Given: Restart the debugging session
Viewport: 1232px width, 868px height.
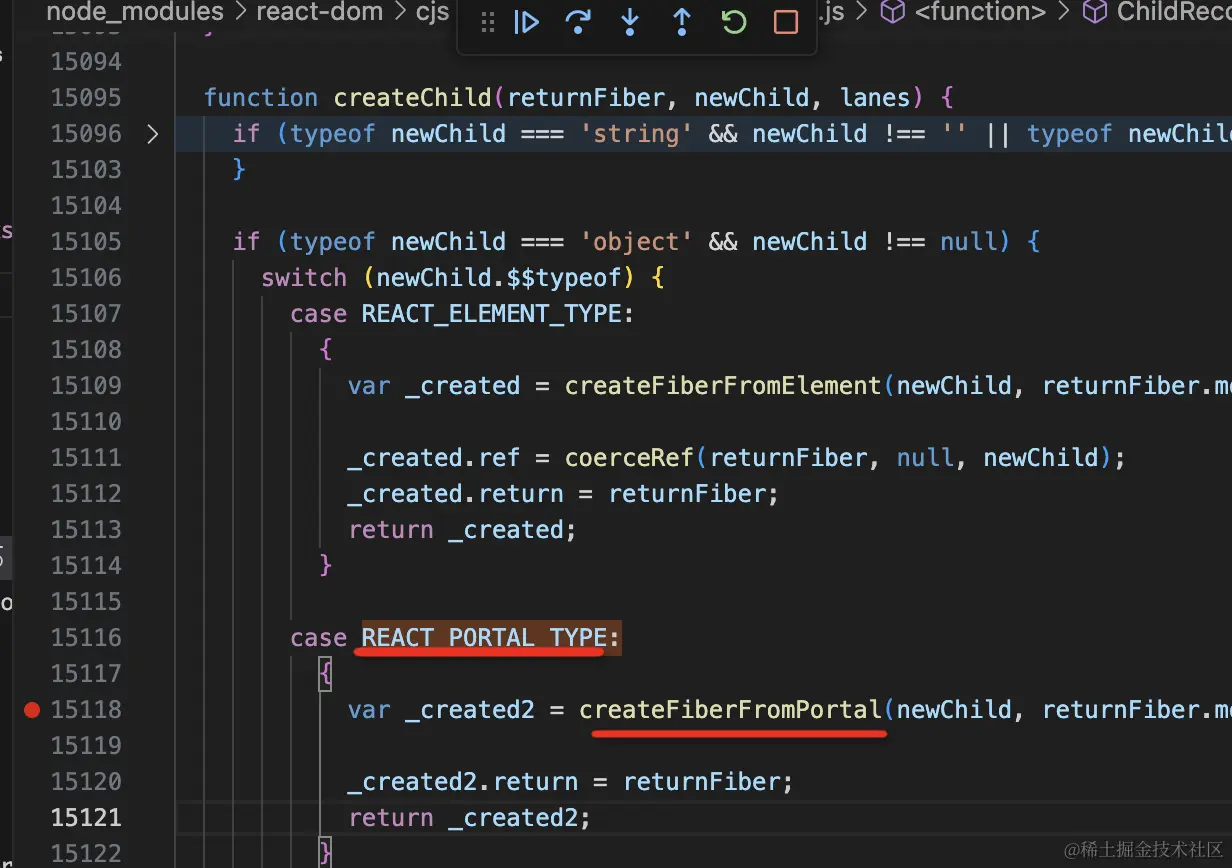Looking at the screenshot, I should tap(734, 22).
